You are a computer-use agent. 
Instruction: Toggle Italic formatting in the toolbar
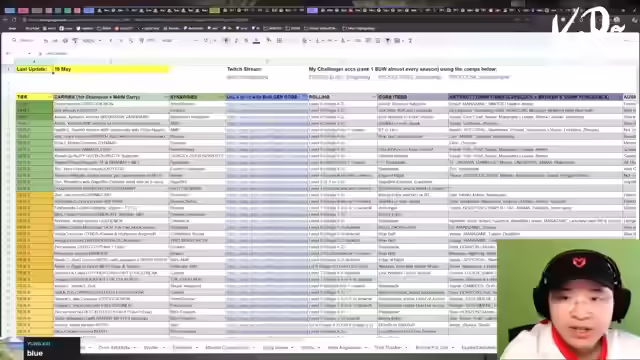point(236,41)
